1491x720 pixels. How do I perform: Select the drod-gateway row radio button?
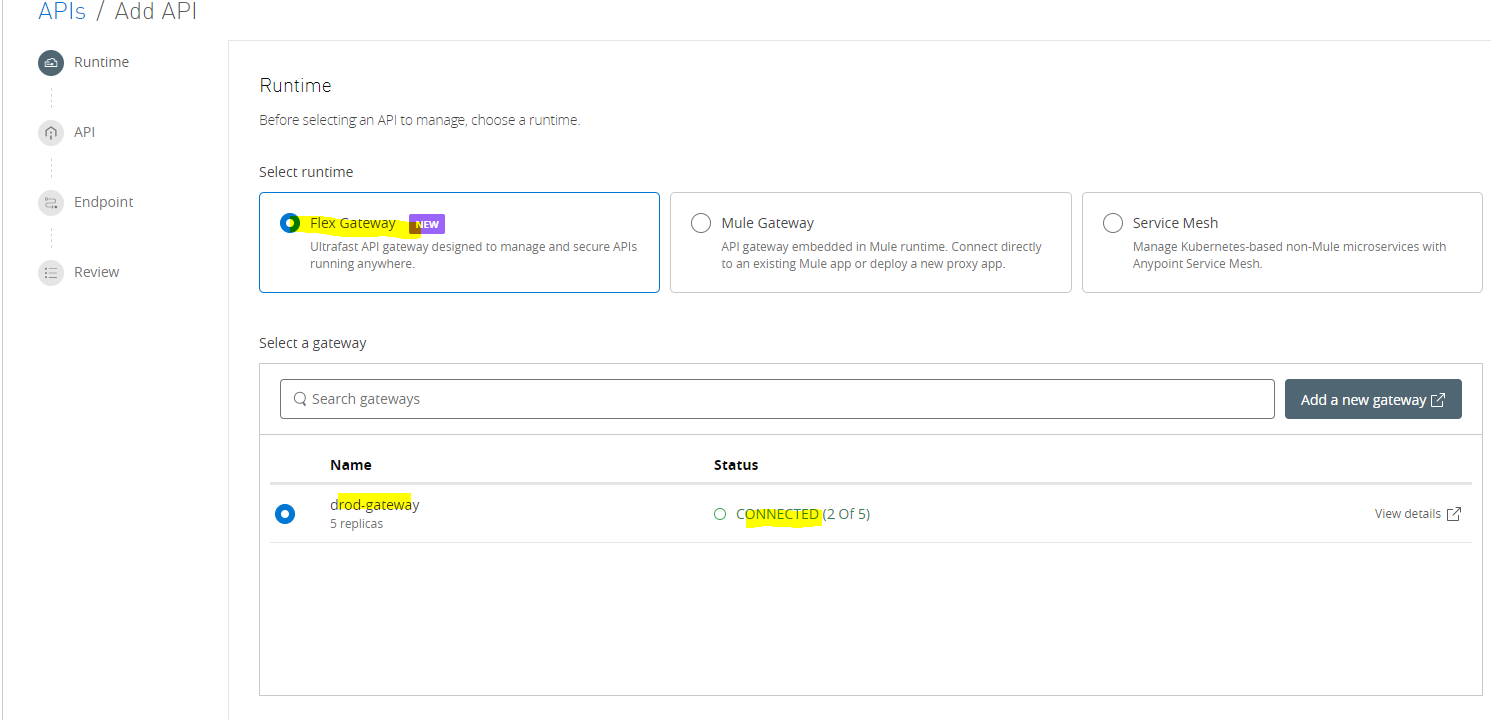coord(285,514)
